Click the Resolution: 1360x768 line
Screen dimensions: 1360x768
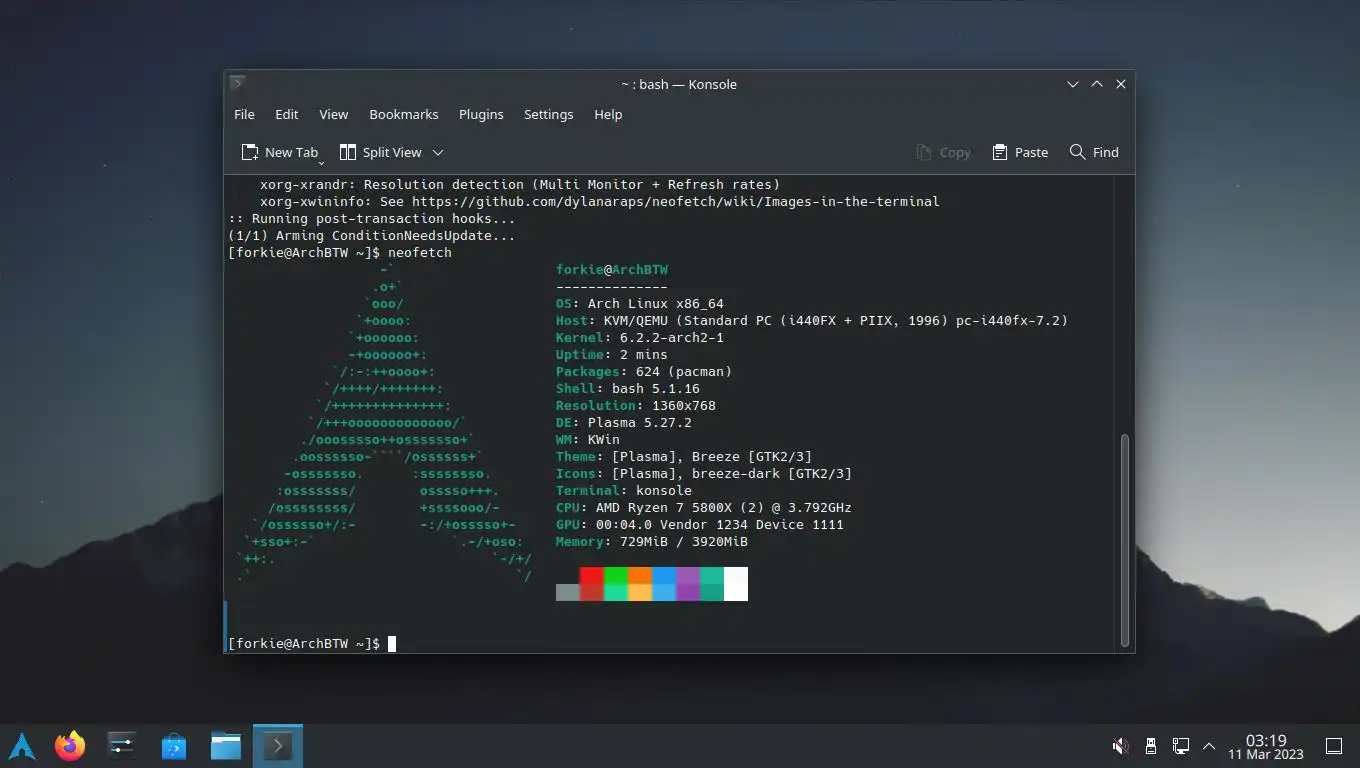[636, 405]
